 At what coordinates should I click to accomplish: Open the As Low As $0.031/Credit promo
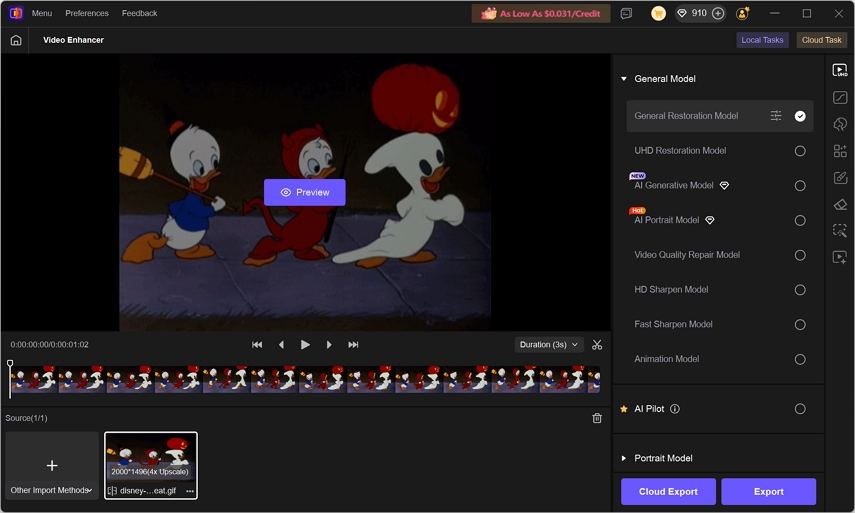541,14
